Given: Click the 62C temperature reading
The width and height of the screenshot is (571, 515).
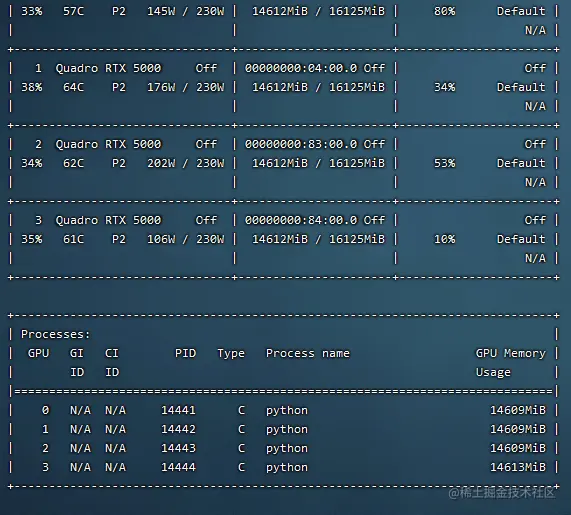Looking at the screenshot, I should point(73,163).
